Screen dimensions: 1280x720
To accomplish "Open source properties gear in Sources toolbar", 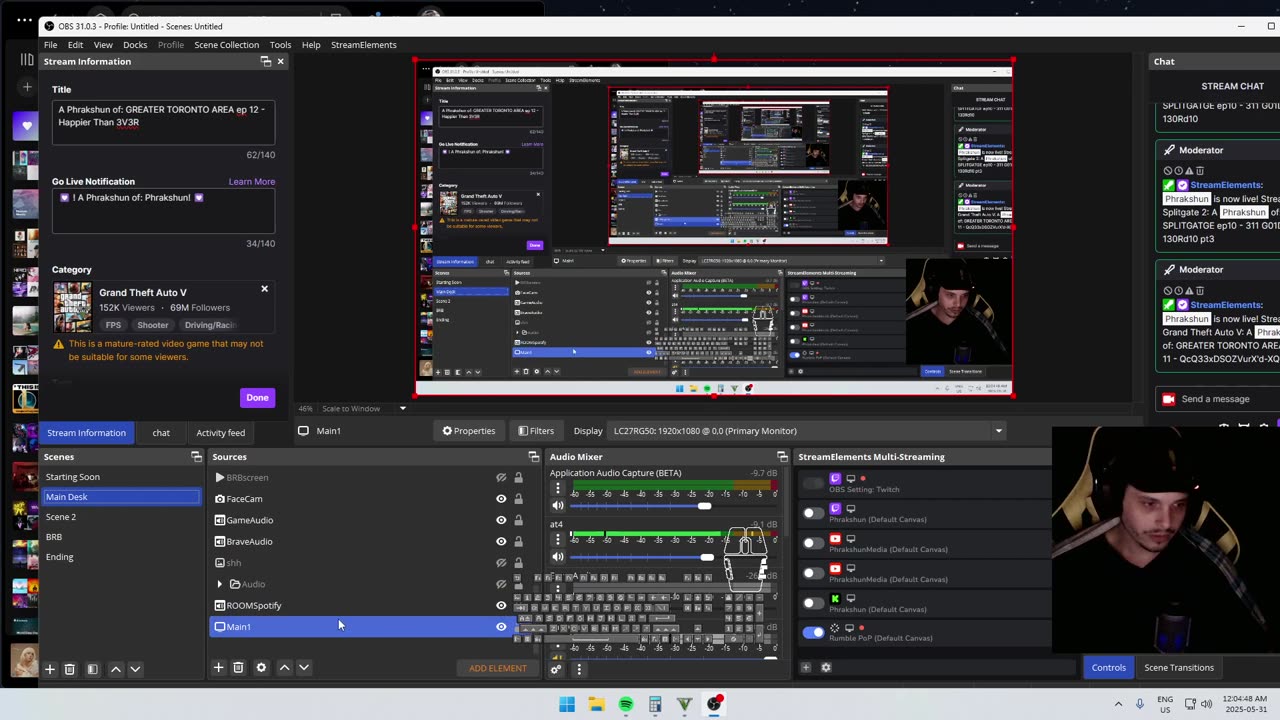I will point(261,667).
